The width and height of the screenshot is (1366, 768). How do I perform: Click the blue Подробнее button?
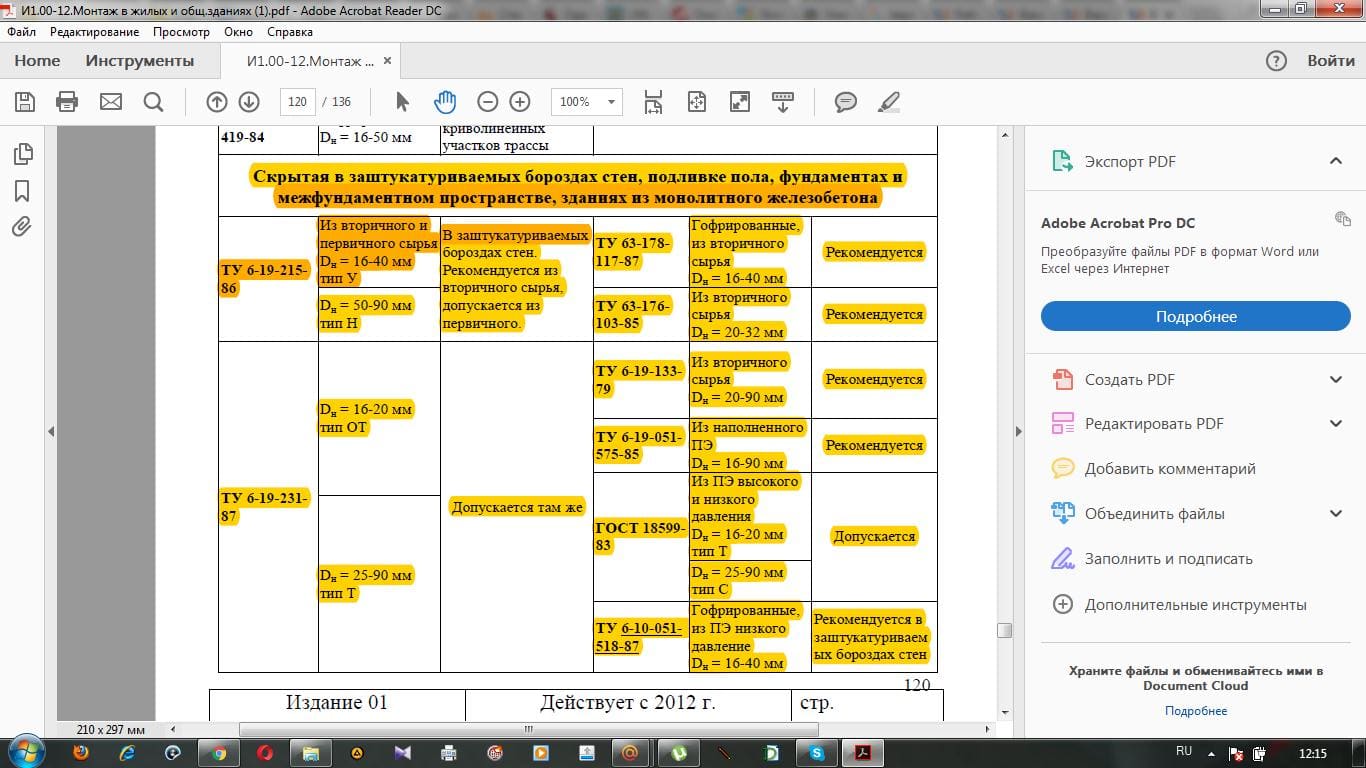(x=1196, y=317)
